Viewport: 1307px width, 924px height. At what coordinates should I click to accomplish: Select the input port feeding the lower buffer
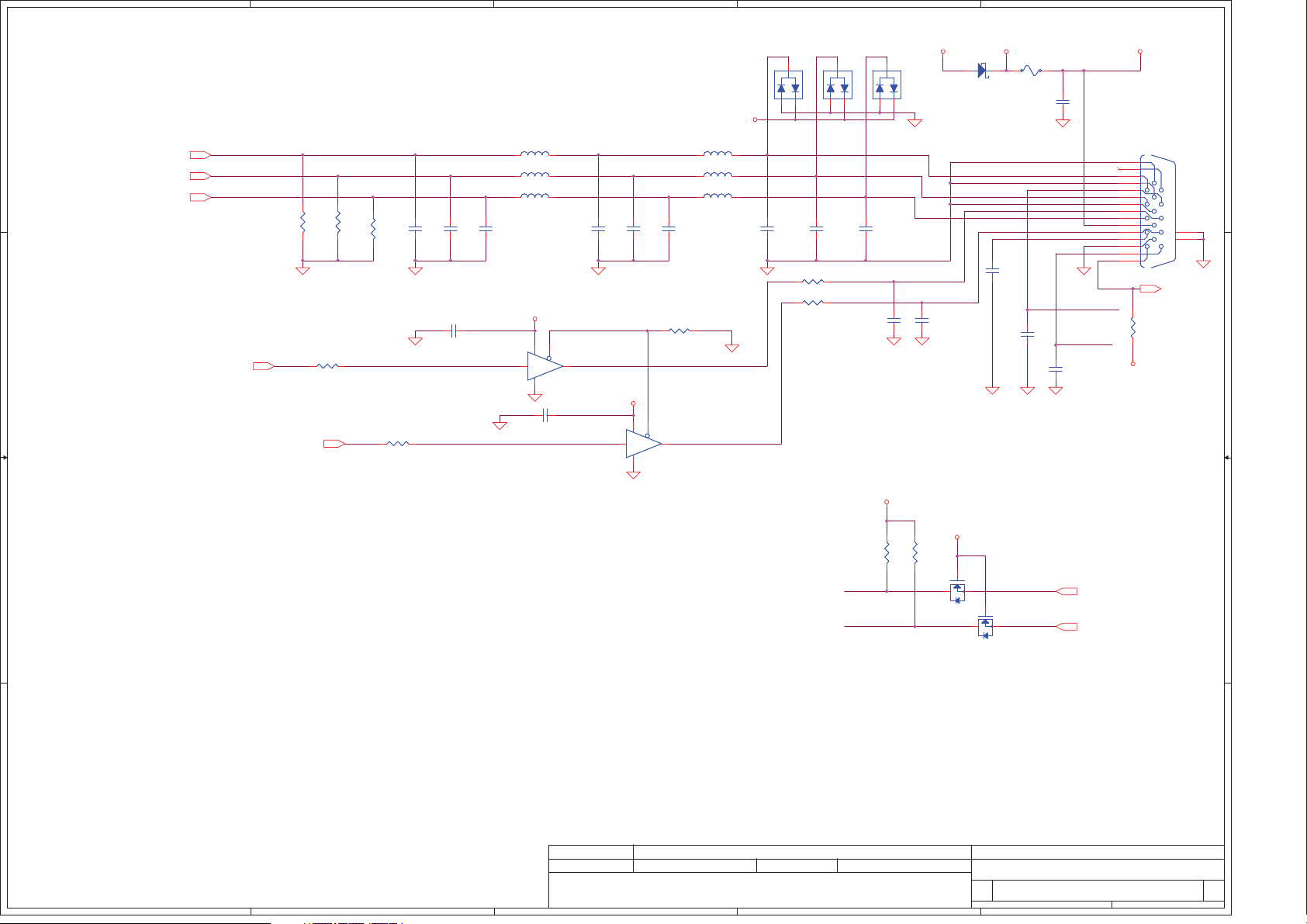(x=334, y=444)
